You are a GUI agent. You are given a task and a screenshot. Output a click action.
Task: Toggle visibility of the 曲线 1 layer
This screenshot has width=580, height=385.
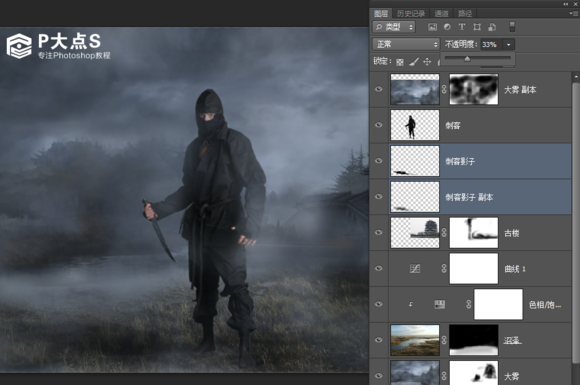(378, 269)
